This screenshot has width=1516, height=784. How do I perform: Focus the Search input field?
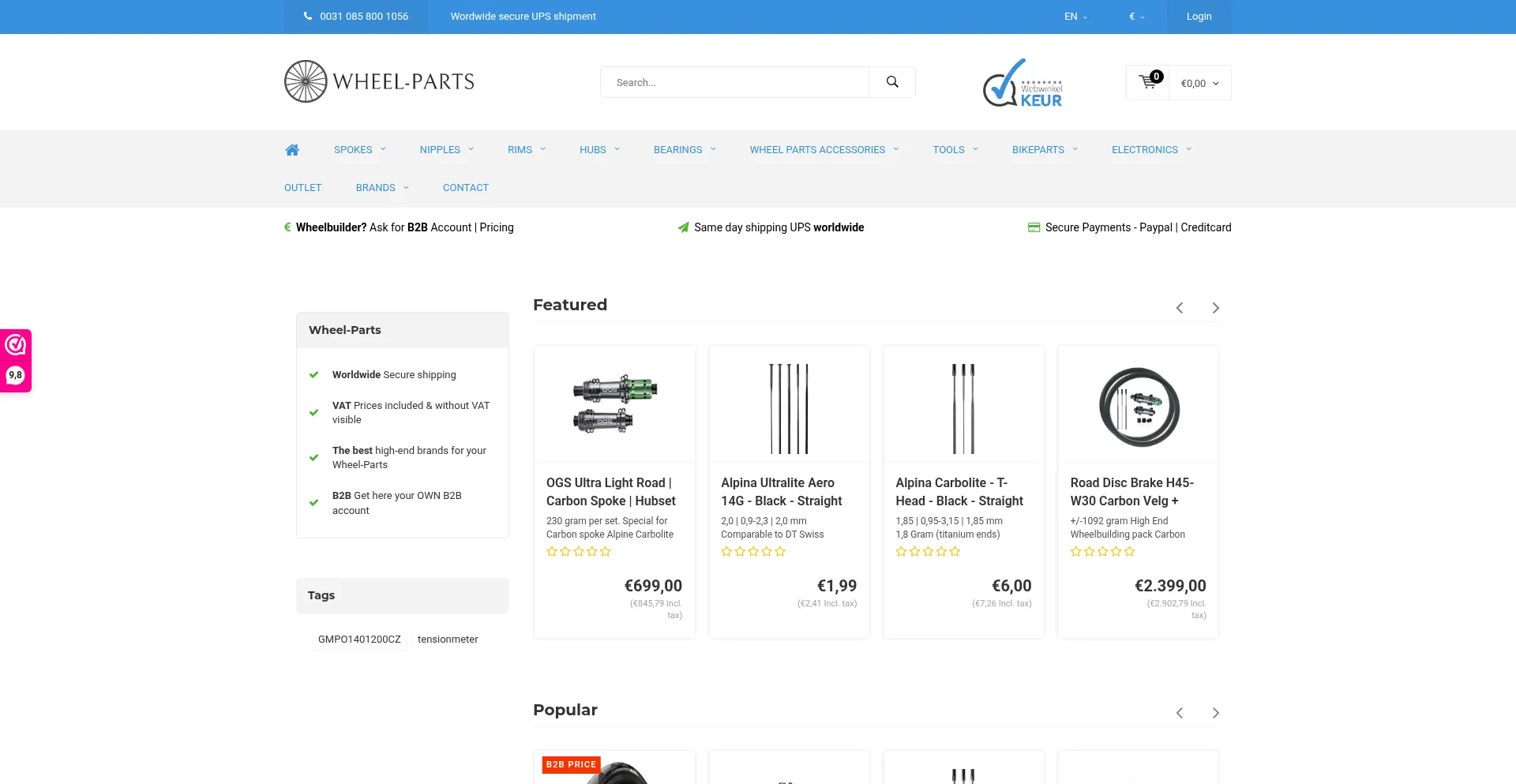point(734,82)
